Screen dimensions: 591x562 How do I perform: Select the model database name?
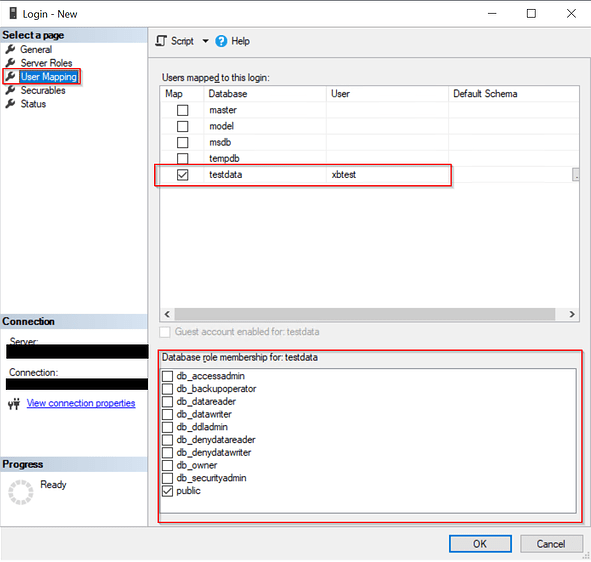coord(222,126)
